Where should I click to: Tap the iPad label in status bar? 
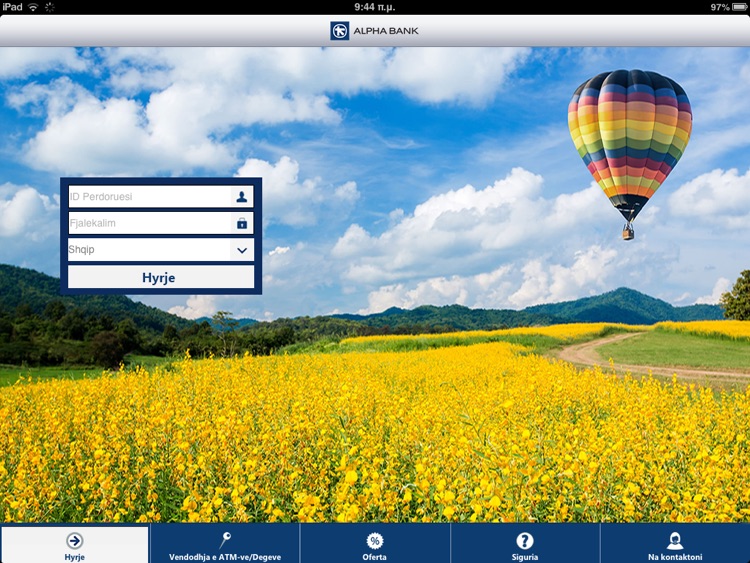pos(11,7)
